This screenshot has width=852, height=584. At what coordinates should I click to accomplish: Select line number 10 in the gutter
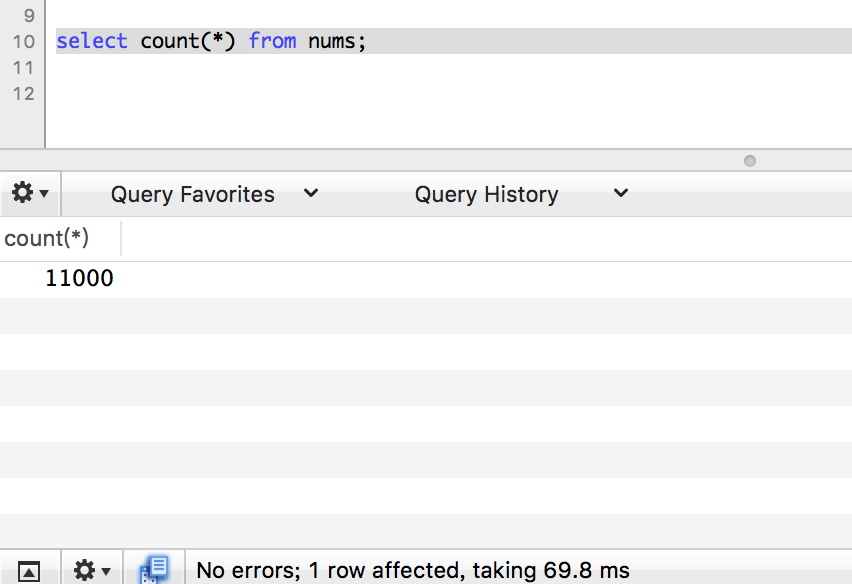[23, 42]
